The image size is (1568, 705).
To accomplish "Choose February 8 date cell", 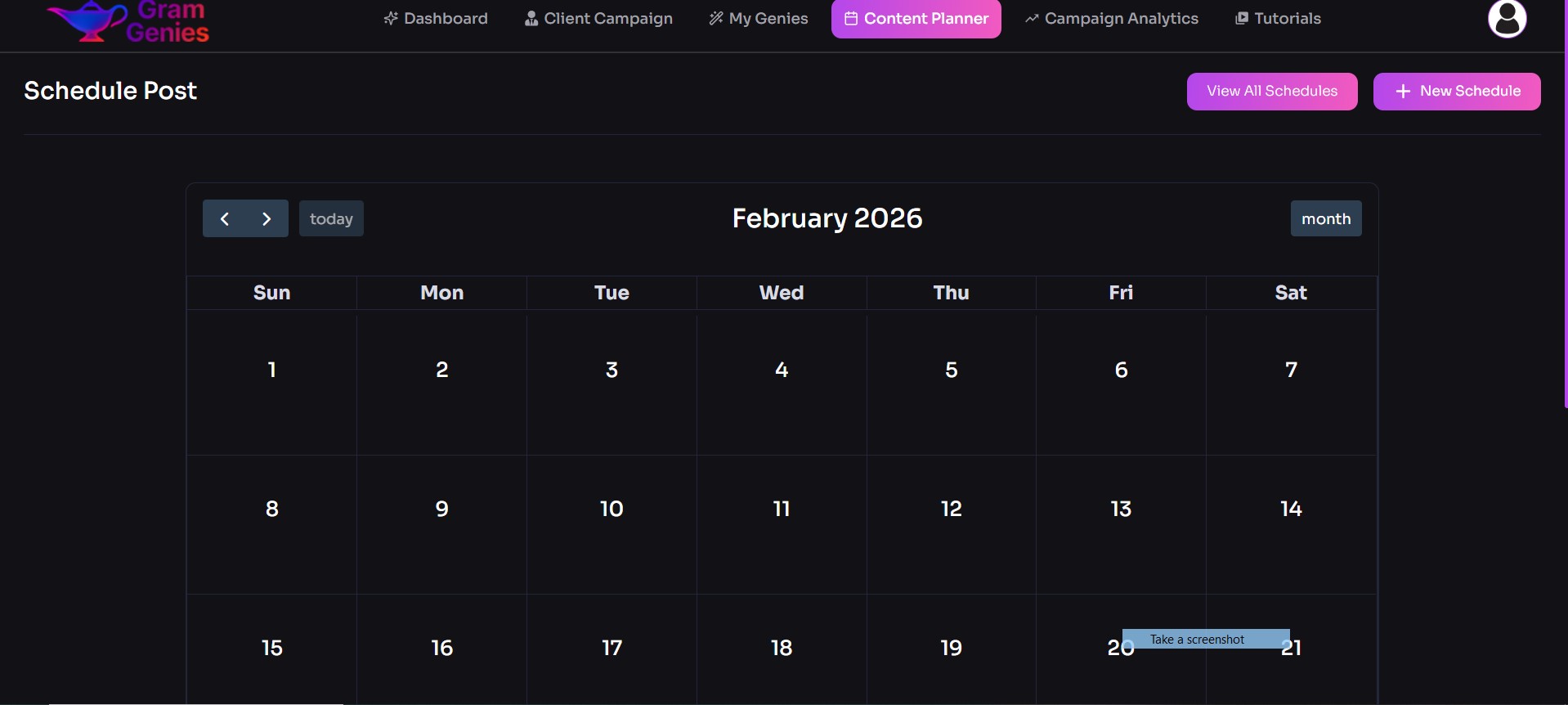I will 272,525.
